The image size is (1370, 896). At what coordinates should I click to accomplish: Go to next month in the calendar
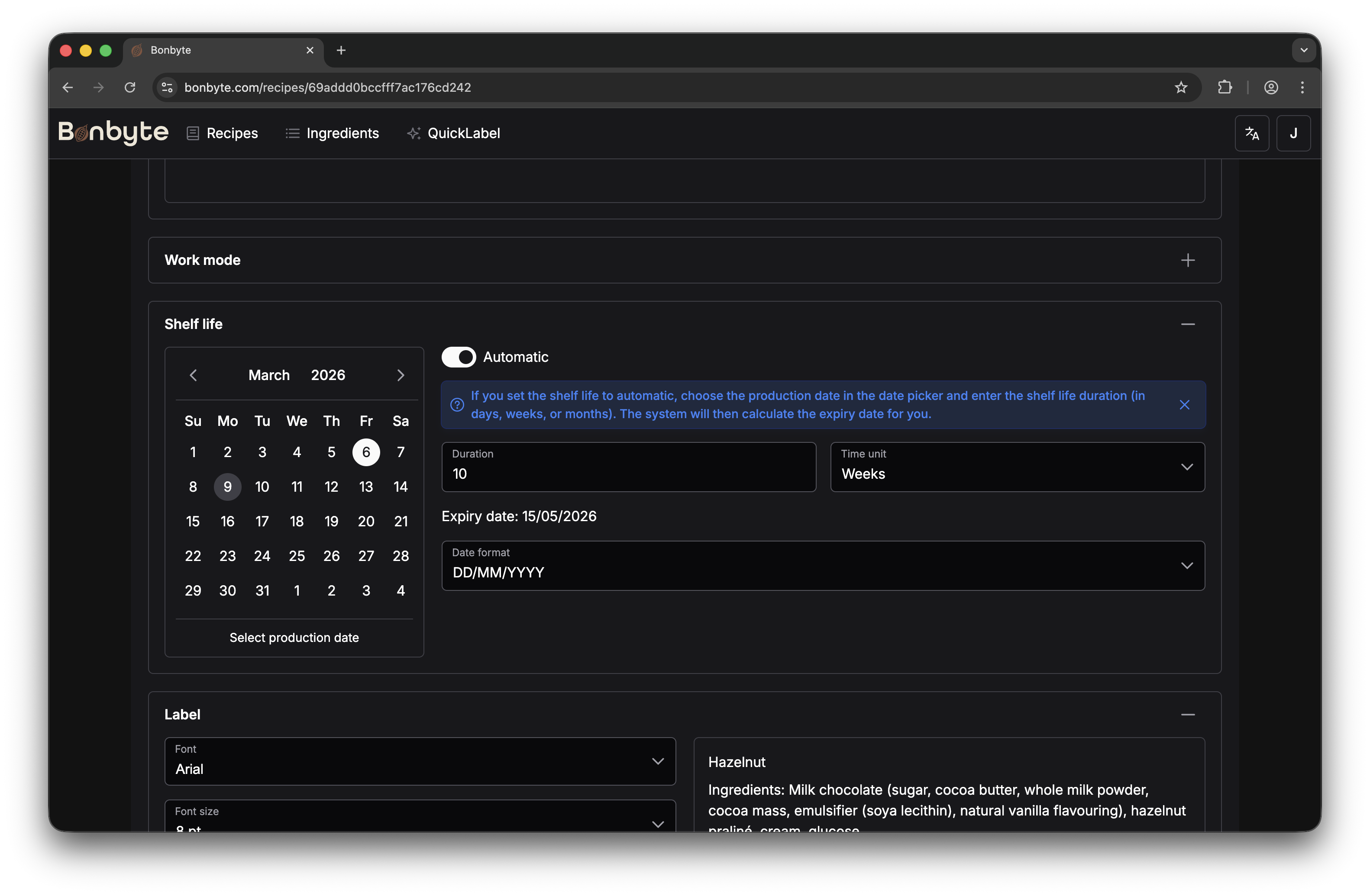[401, 374]
